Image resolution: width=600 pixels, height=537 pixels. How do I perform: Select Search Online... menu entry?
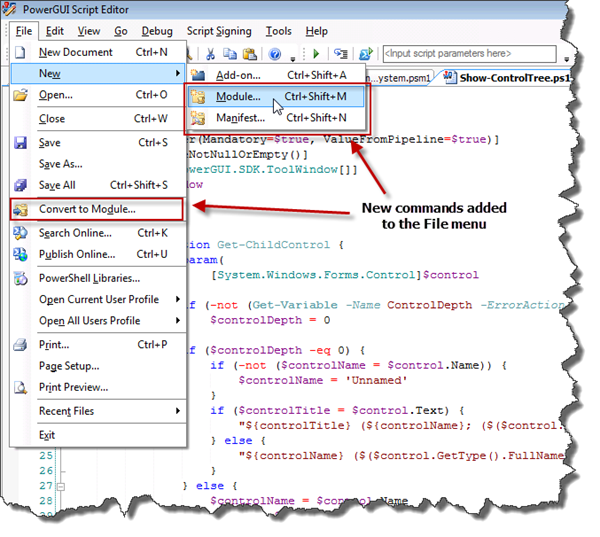coord(98,233)
